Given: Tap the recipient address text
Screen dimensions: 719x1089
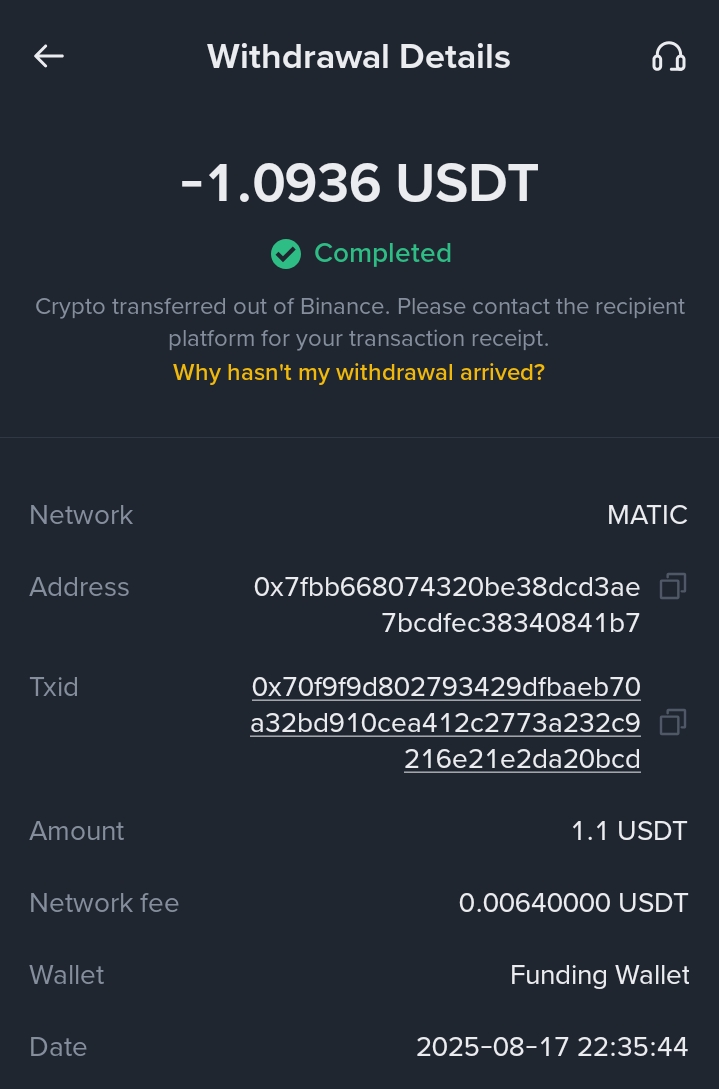Looking at the screenshot, I should [447, 605].
